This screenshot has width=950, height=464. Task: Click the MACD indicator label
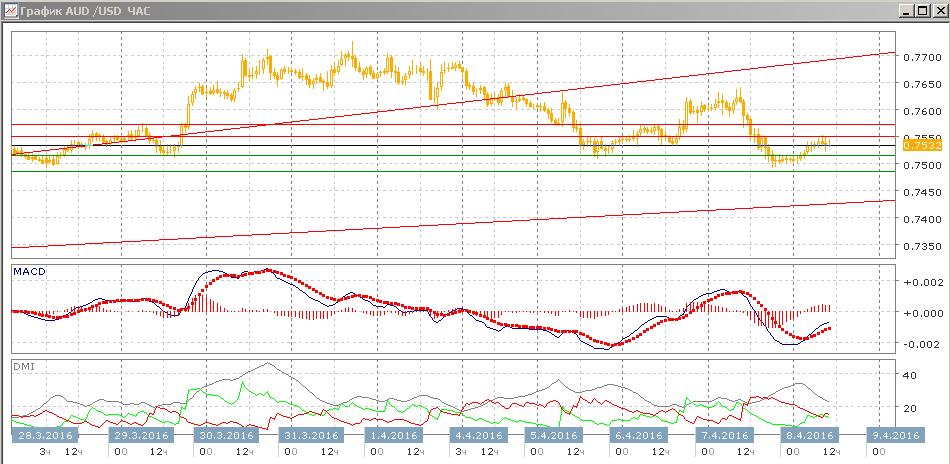tap(28, 272)
